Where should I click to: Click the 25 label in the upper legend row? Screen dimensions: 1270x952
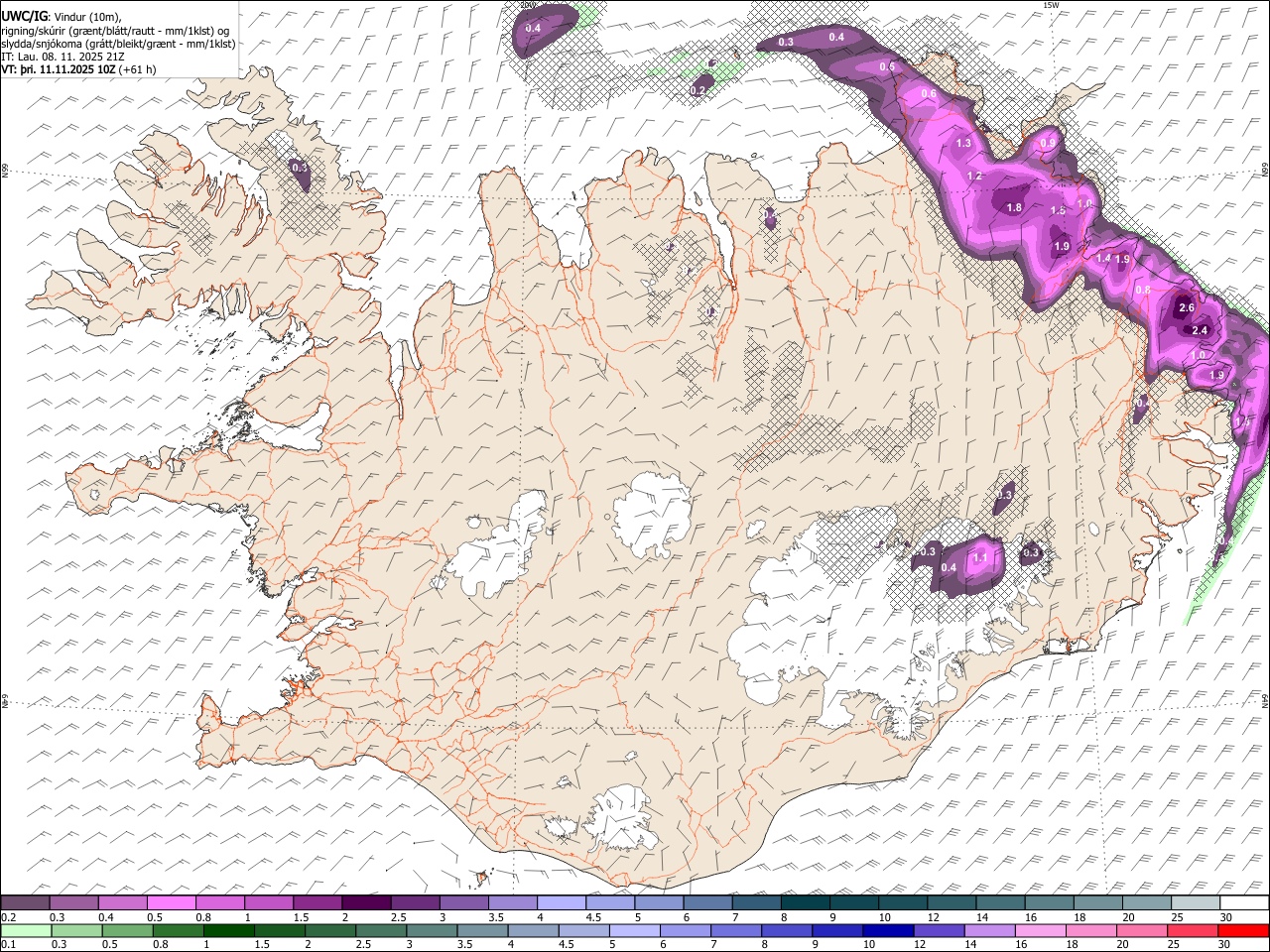pyautogui.click(x=1176, y=917)
